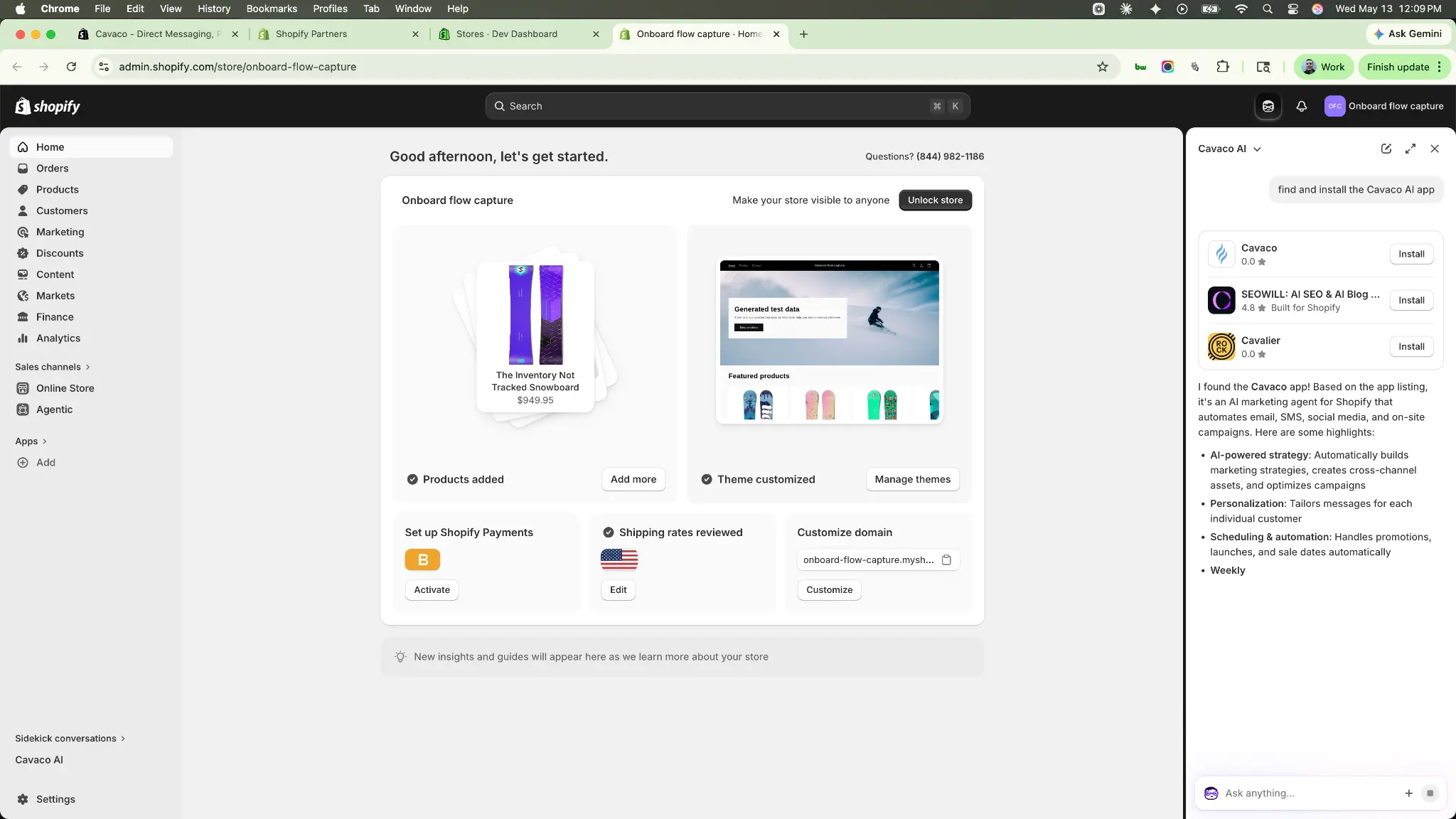Click Customize domain button
The image size is (1456, 819).
[829, 589]
